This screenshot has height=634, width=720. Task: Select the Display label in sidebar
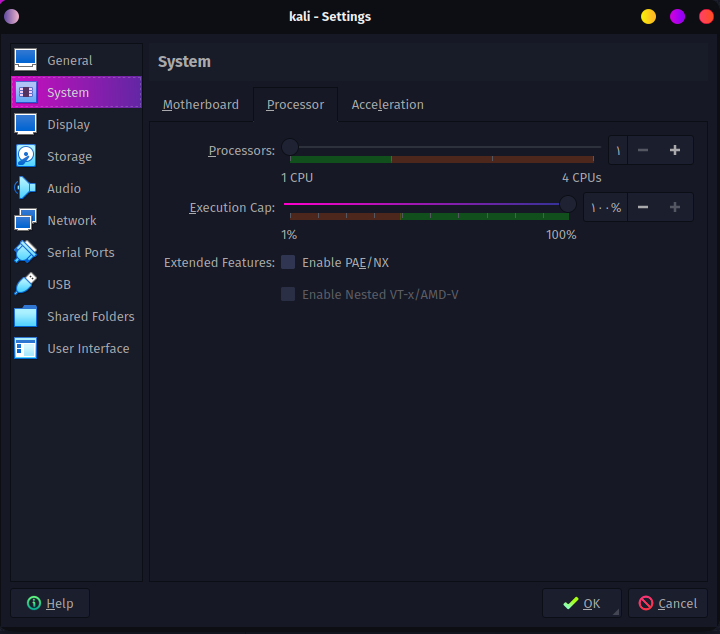tap(69, 125)
